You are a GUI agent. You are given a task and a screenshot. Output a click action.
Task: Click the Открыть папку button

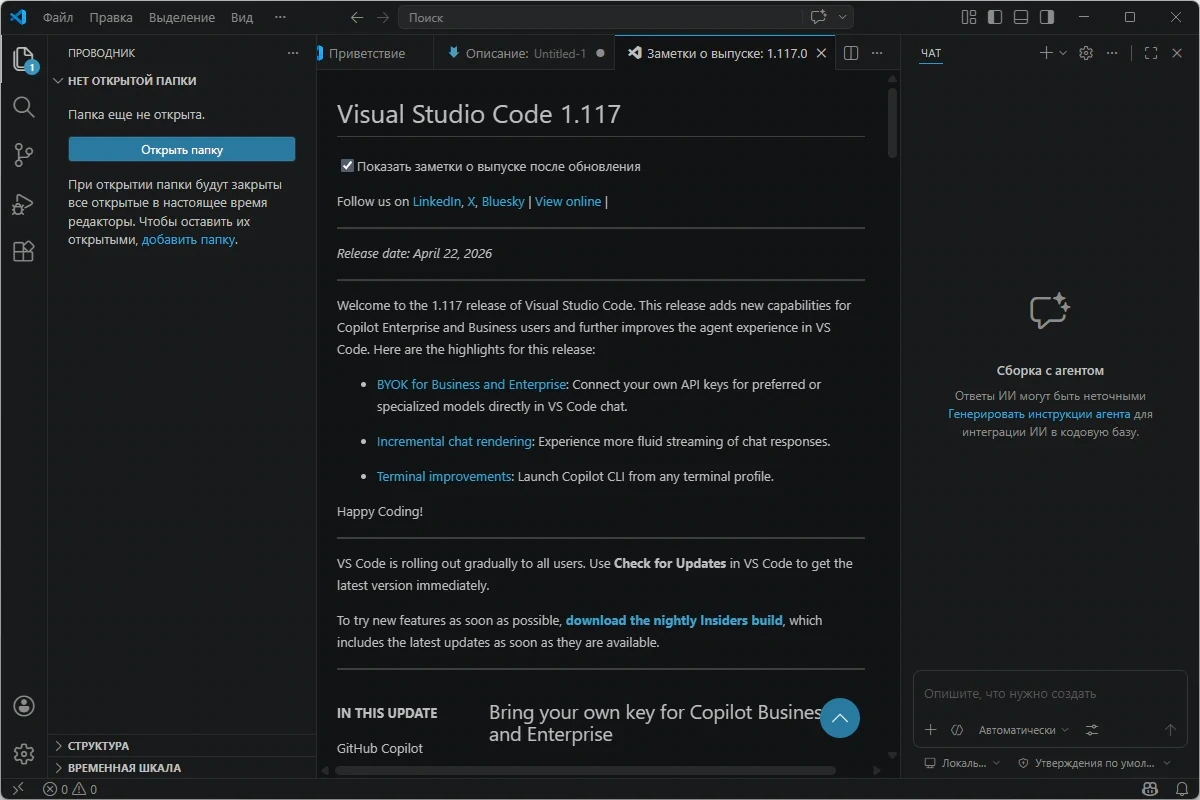[182, 150]
